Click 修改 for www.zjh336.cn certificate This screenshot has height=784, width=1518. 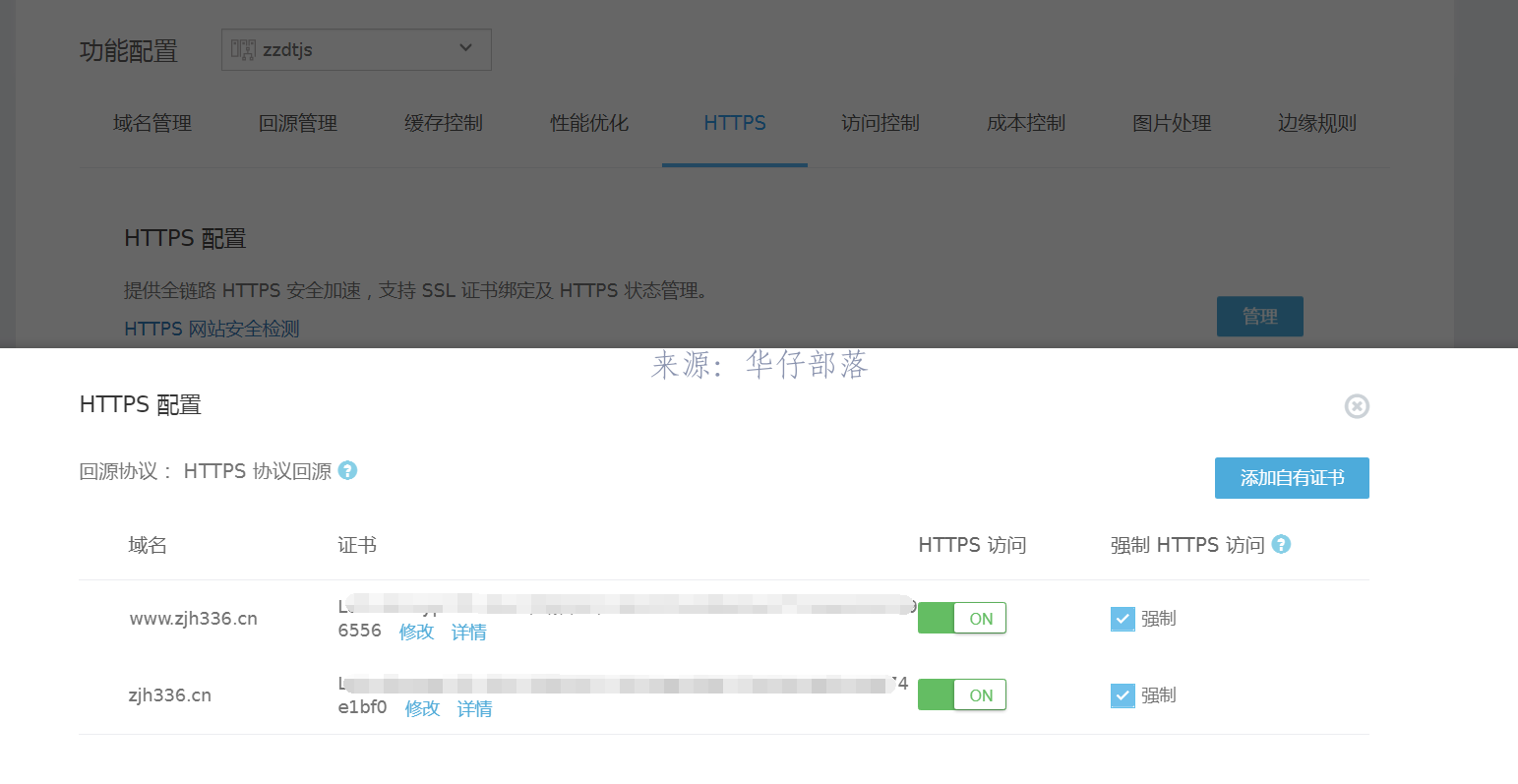pos(417,632)
